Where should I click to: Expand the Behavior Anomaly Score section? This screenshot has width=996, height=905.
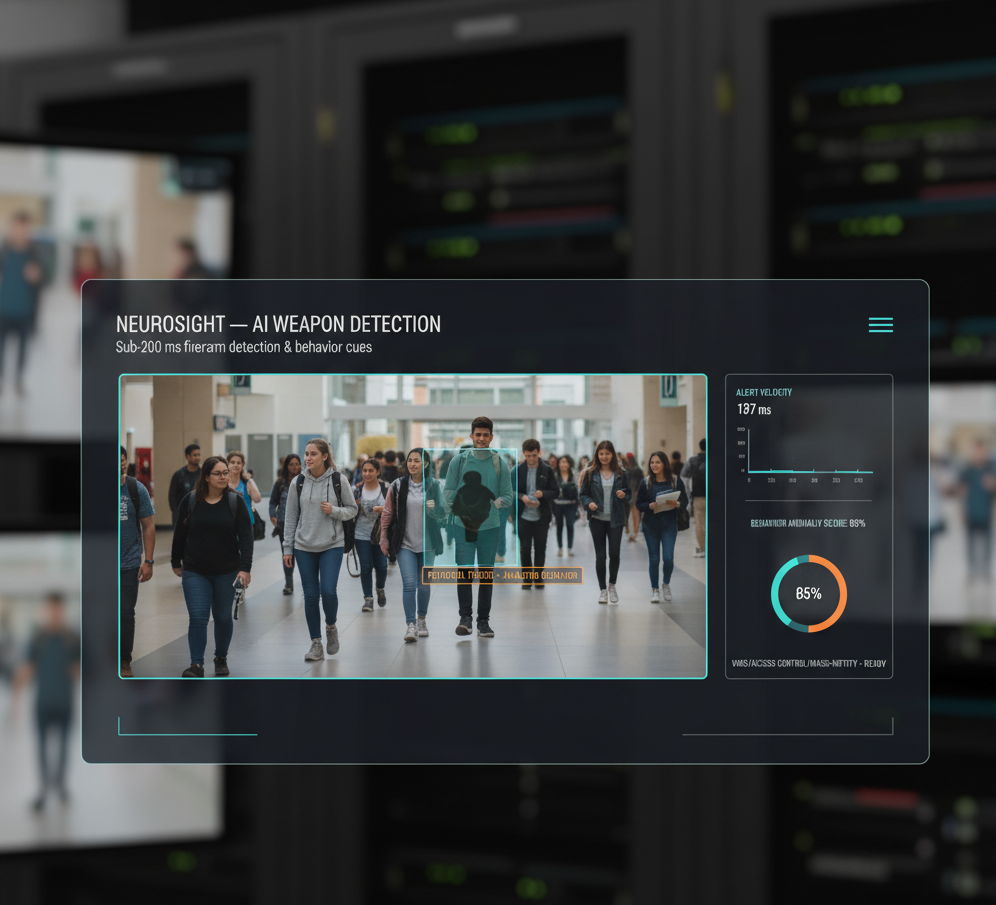808,521
